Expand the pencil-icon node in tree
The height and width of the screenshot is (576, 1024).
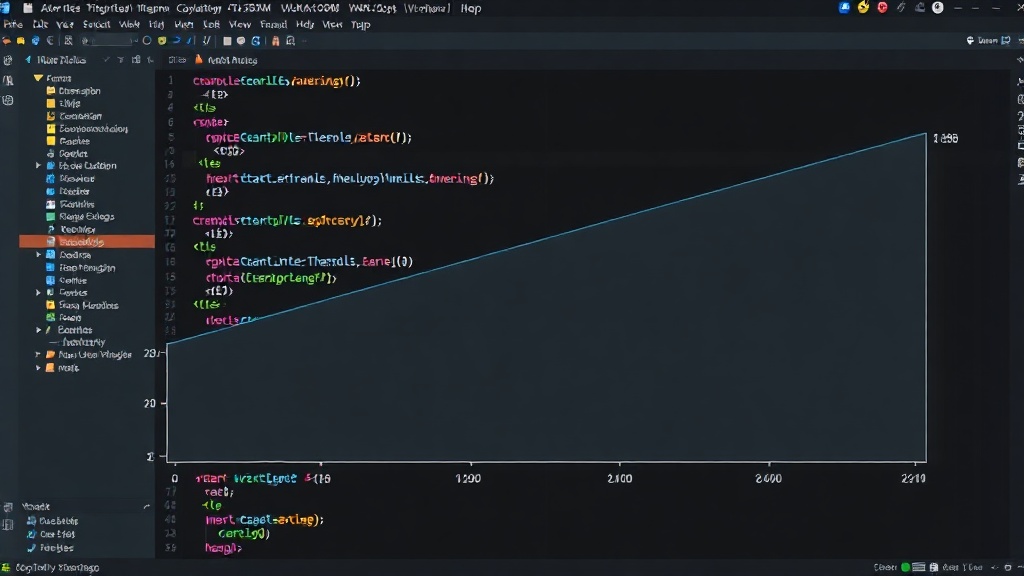point(38,330)
